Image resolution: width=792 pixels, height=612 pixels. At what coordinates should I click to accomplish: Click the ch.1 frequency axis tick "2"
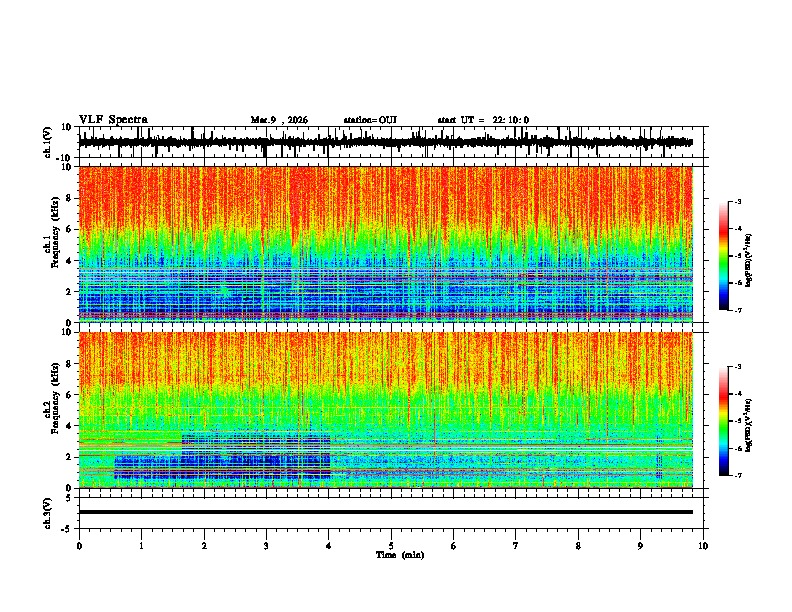pyautogui.click(x=69, y=292)
